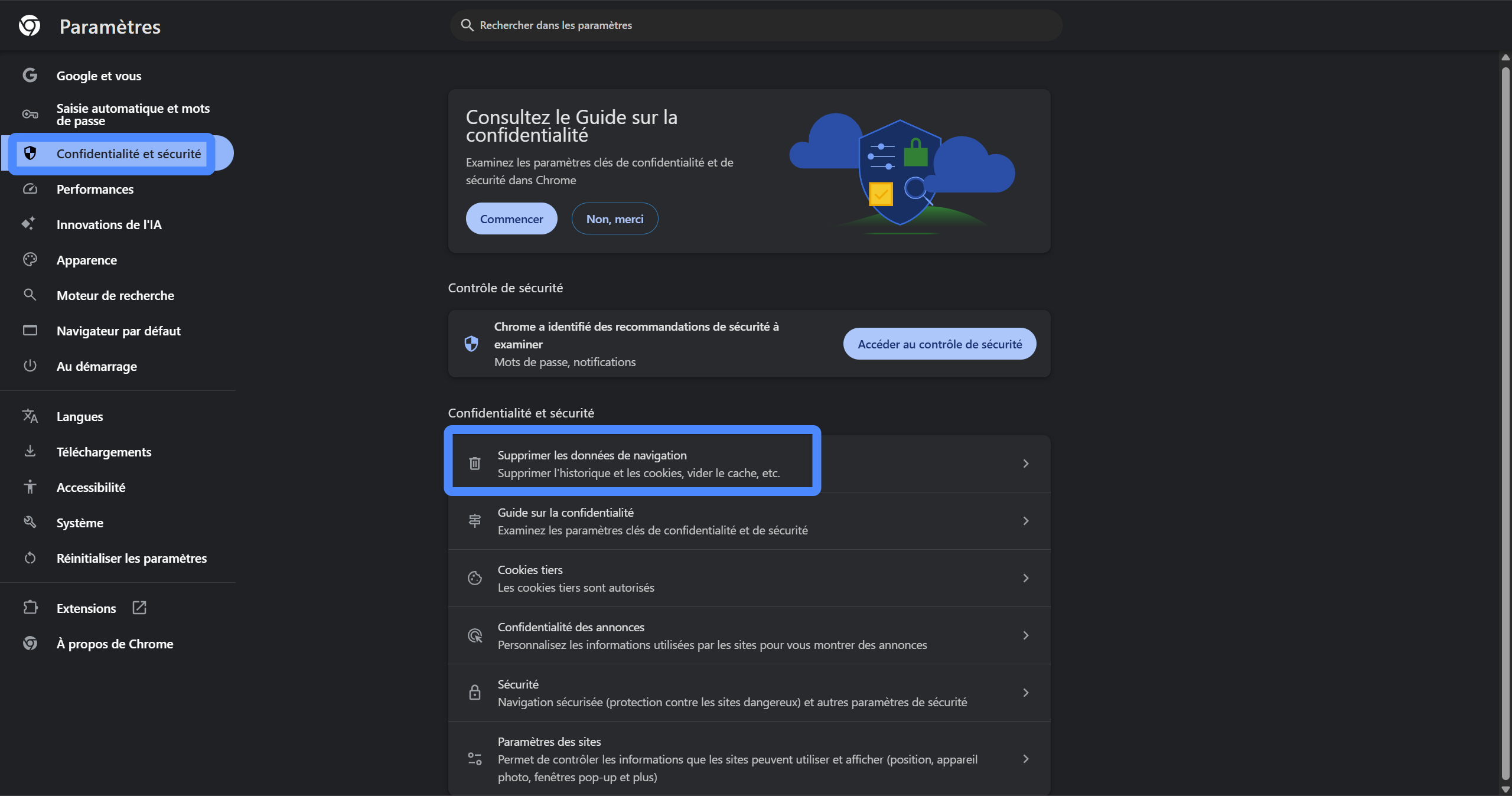Viewport: 1512px width, 796px height.
Task: Click the text Les cookies tiers sont autorisés
Action: pyautogui.click(x=576, y=588)
